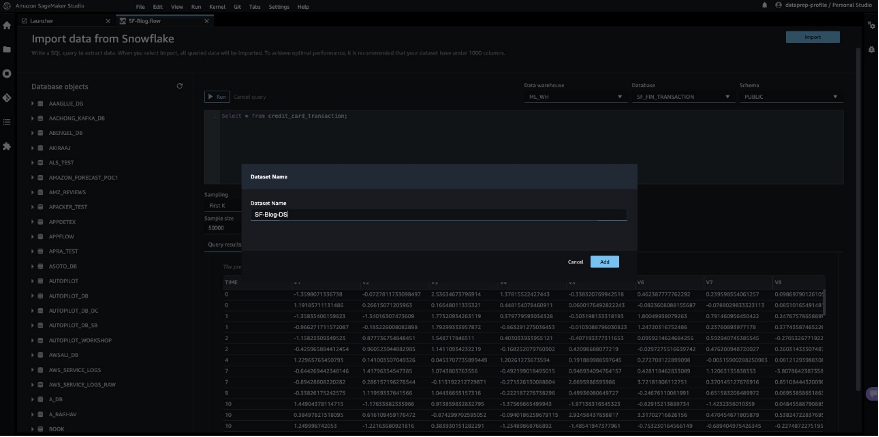Open the Data warehouse ML_WH dropdown
Screen dimensions: 879x437
tap(575, 97)
